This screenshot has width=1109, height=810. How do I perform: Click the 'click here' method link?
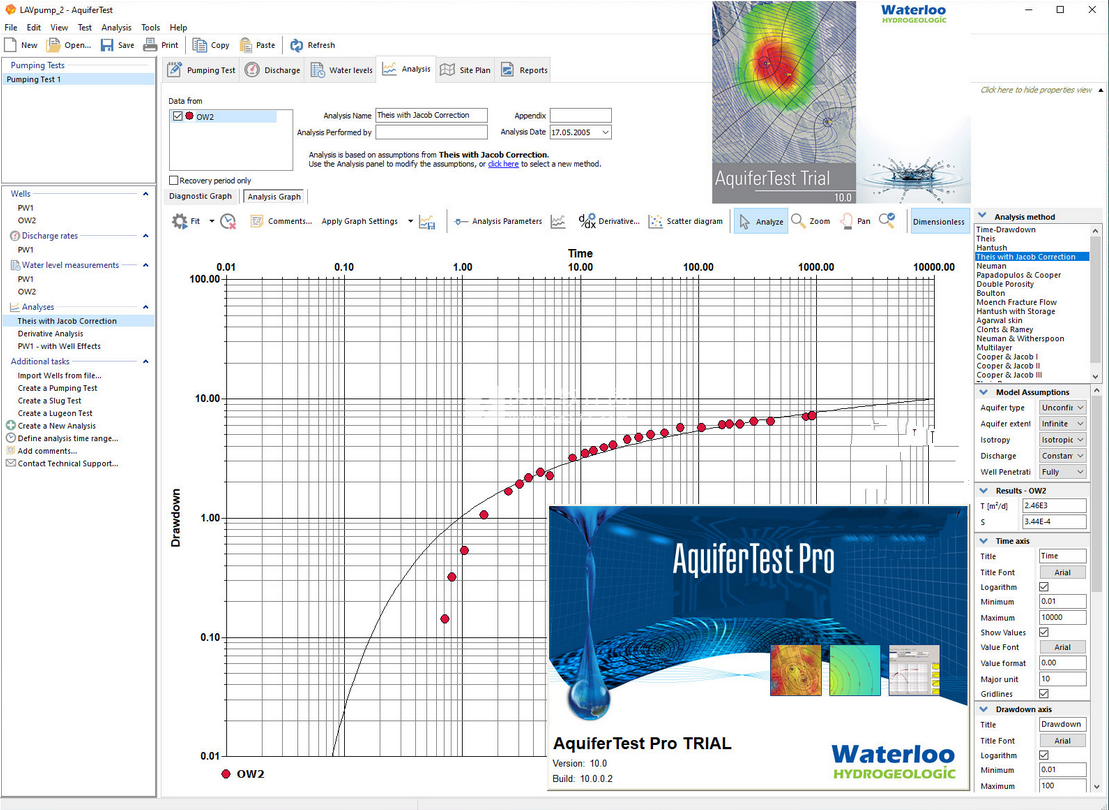coord(503,164)
